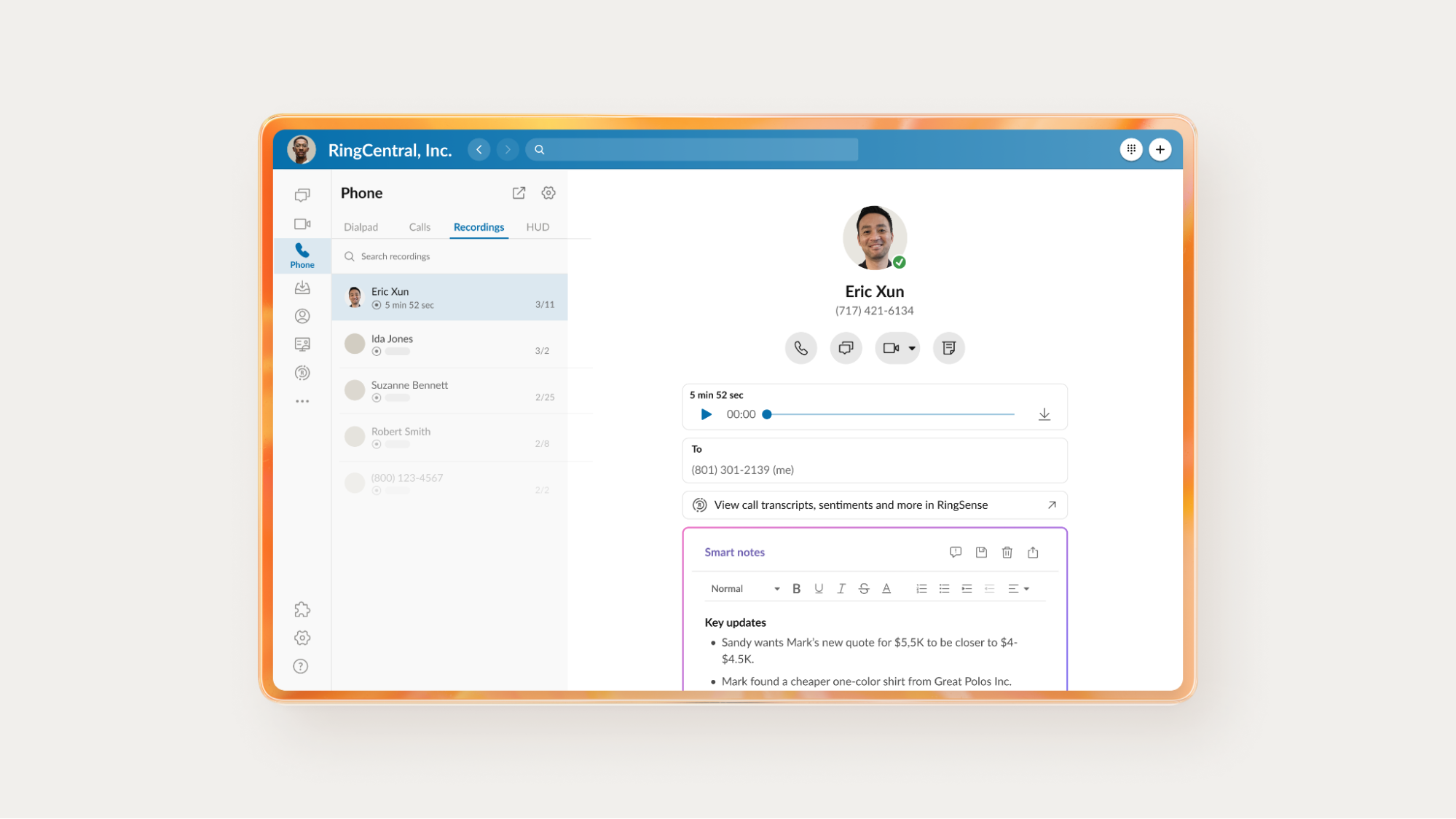Toggle underline formatting in Smart notes

819,588
